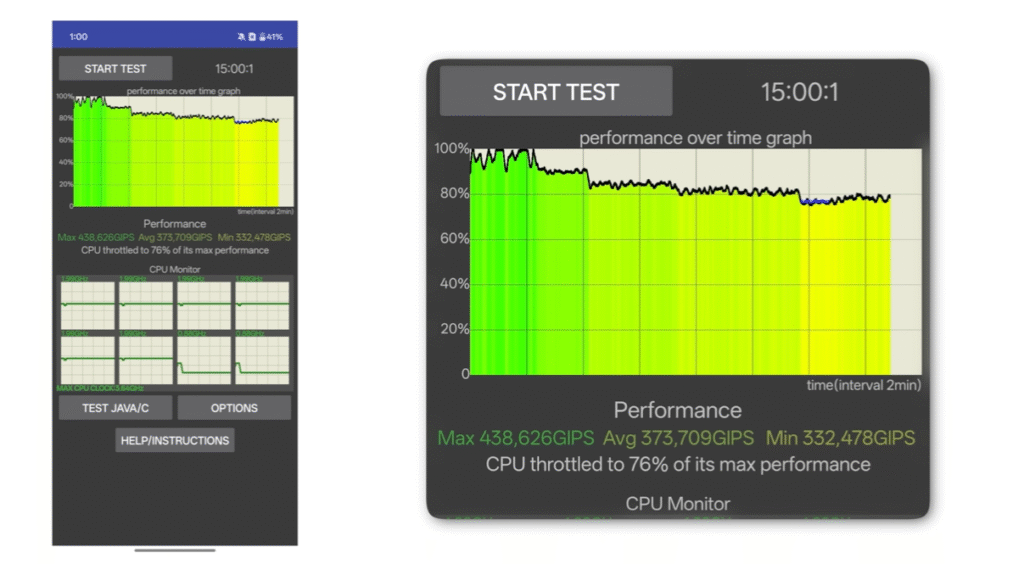The width and height of the screenshot is (1024, 564).
Task: Tap START TEST on the small phone screen
Action: coord(115,69)
